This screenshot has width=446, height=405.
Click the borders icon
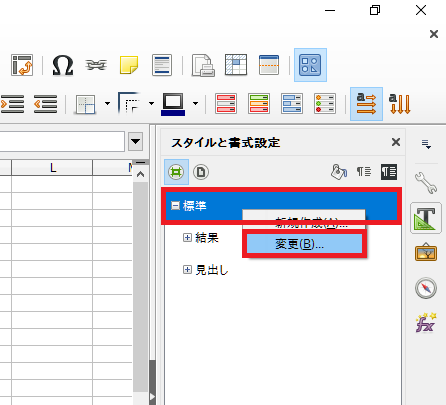[x=86, y=104]
